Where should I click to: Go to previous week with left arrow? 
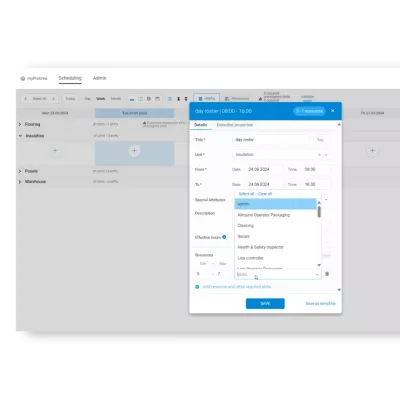pos(26,99)
